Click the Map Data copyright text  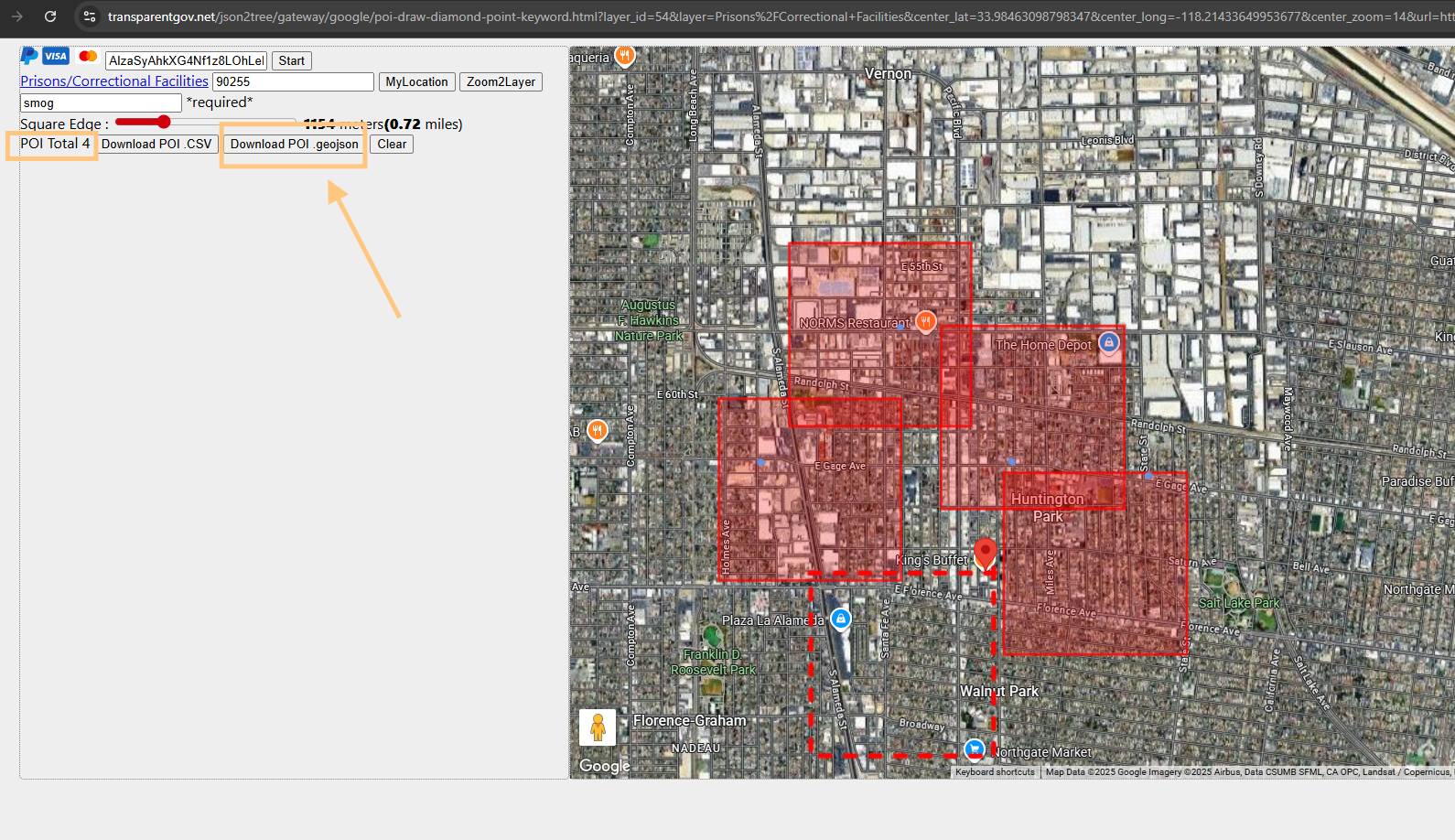coord(1248,772)
